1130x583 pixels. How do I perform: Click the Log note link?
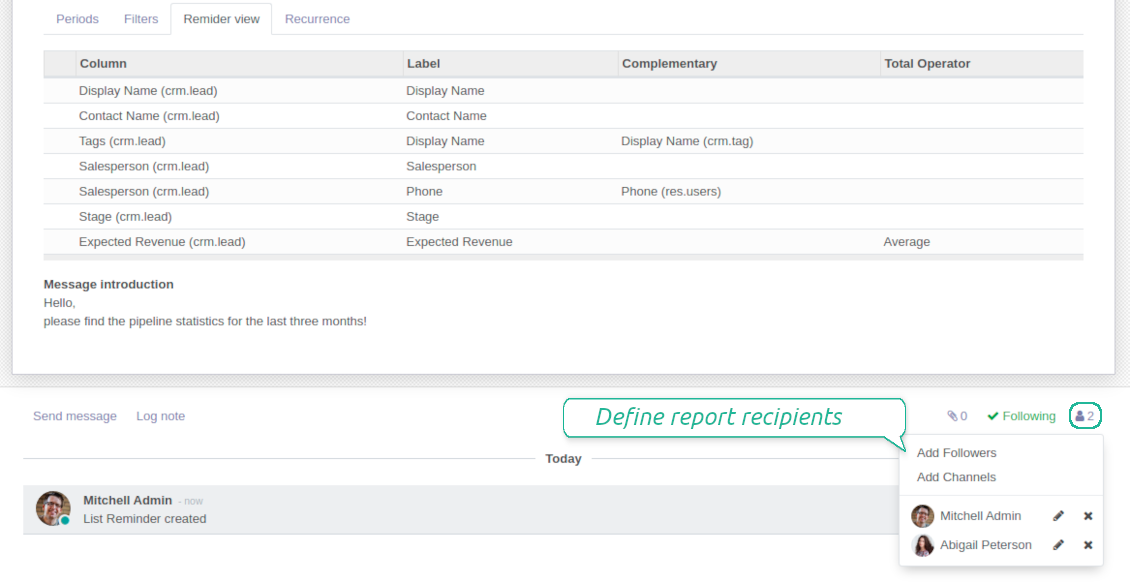160,416
